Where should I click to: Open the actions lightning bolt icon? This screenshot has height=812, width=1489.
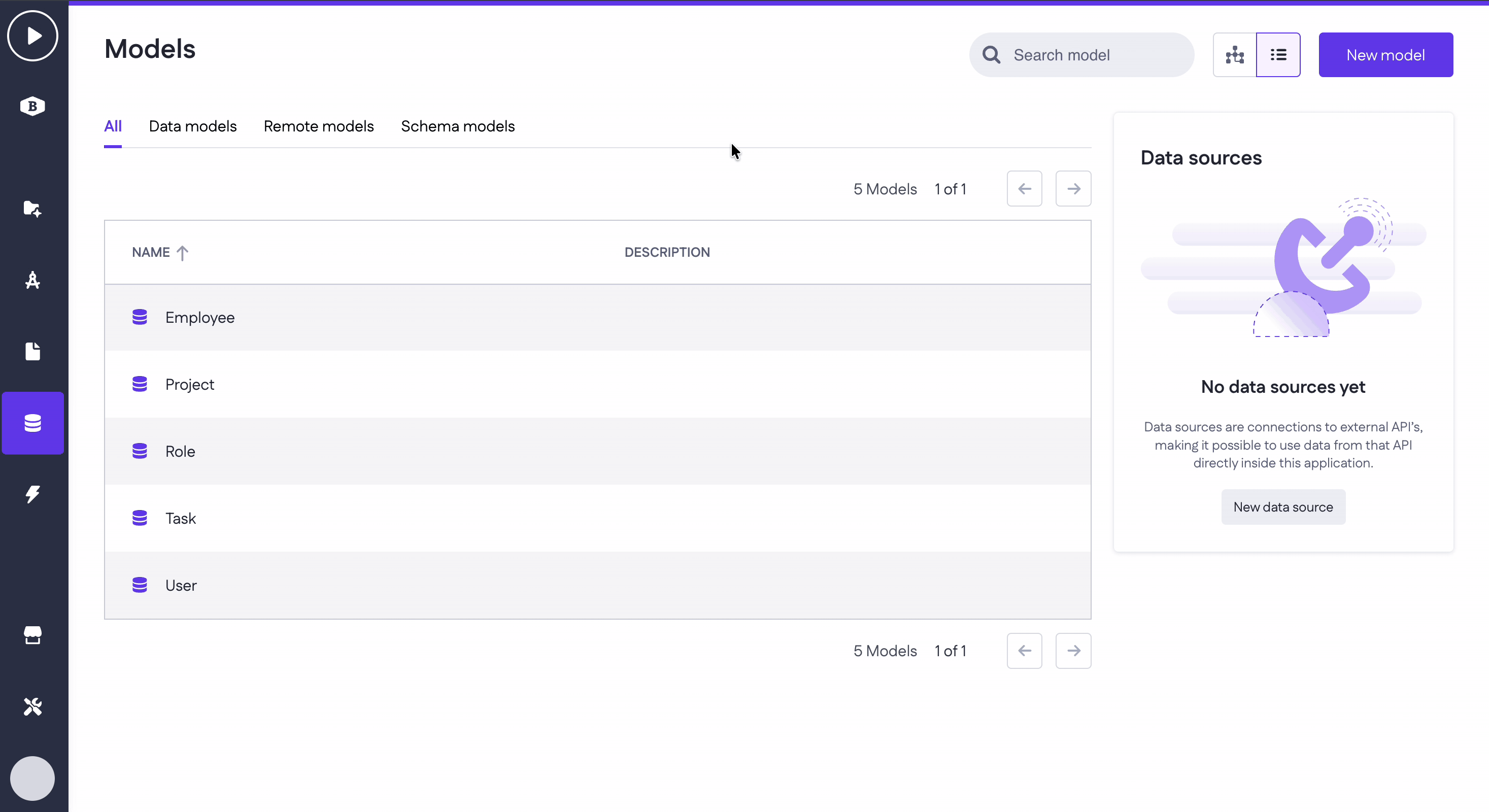click(33, 494)
